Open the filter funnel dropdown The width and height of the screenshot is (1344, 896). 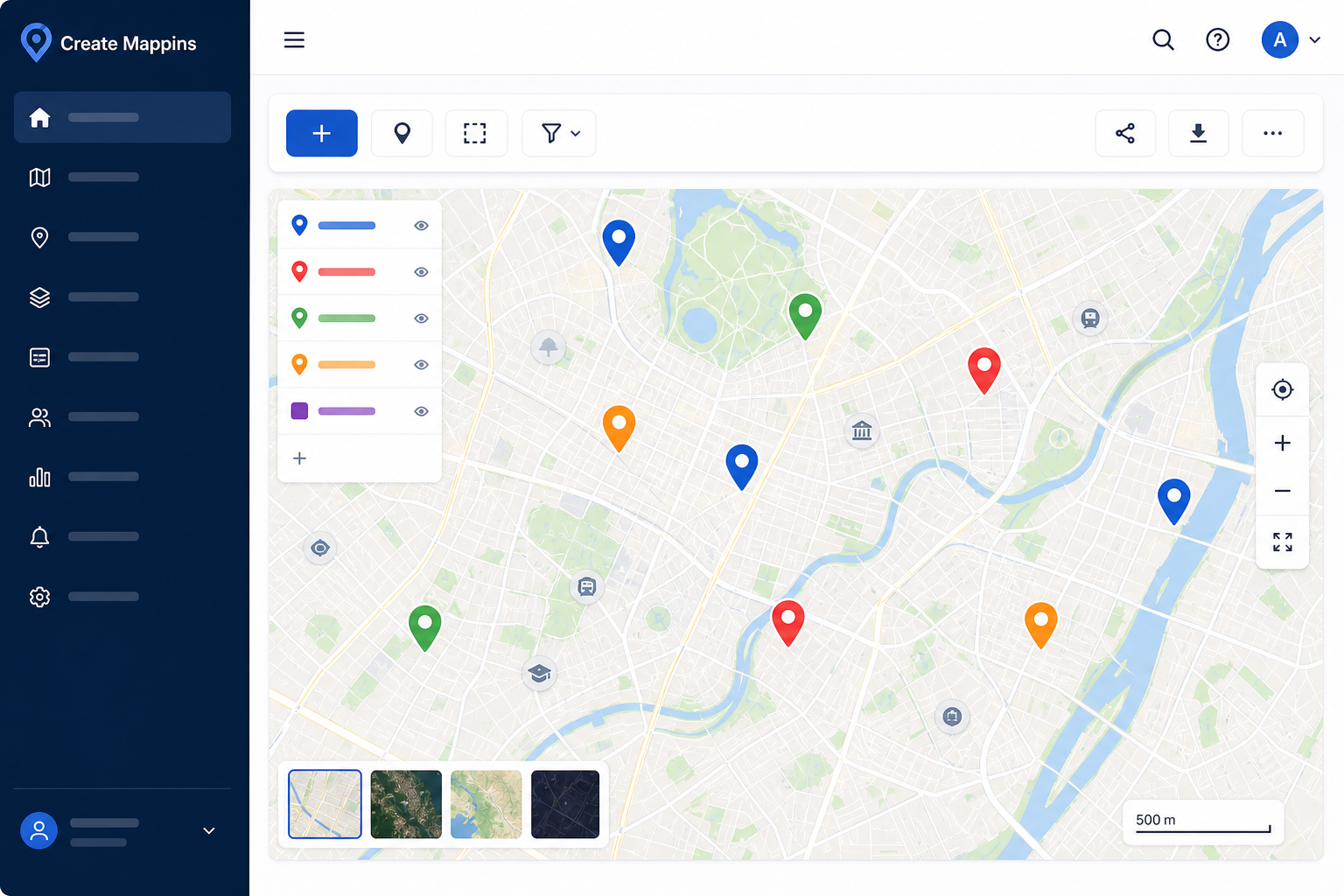(559, 133)
